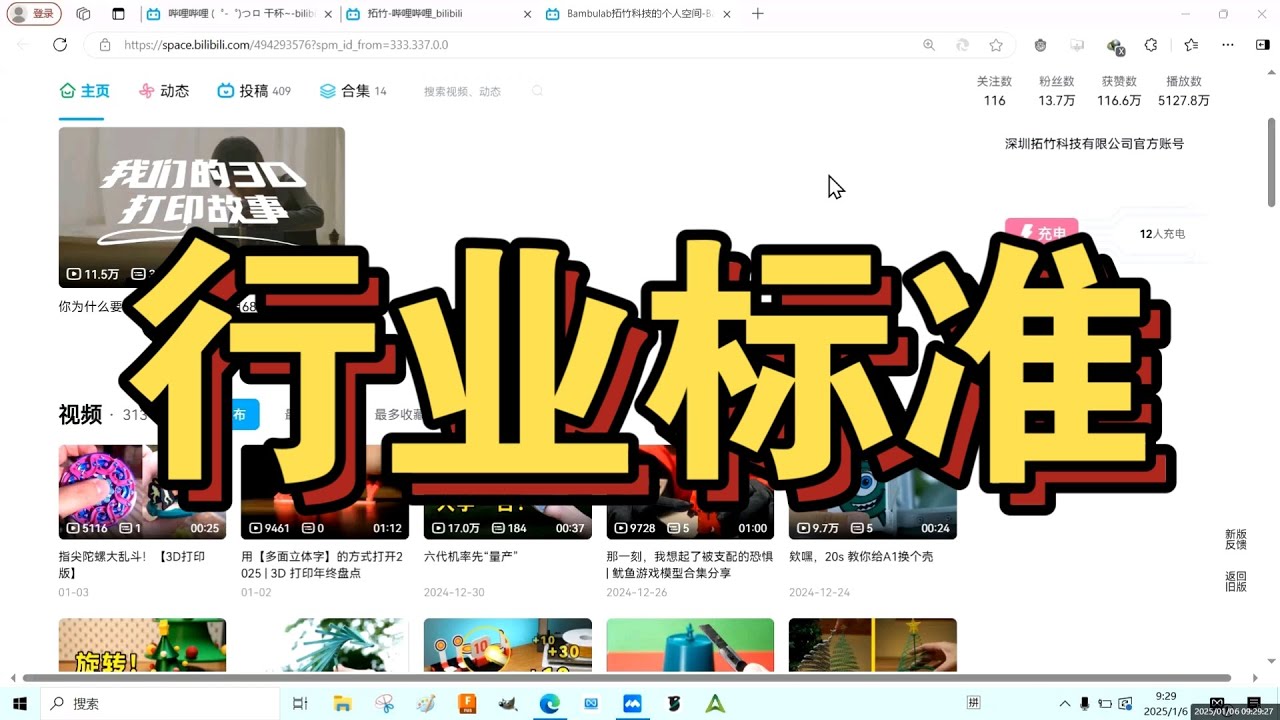Viewport: 1280px width, 720px height.
Task: Focus the address bar URL field
Action: (500, 45)
